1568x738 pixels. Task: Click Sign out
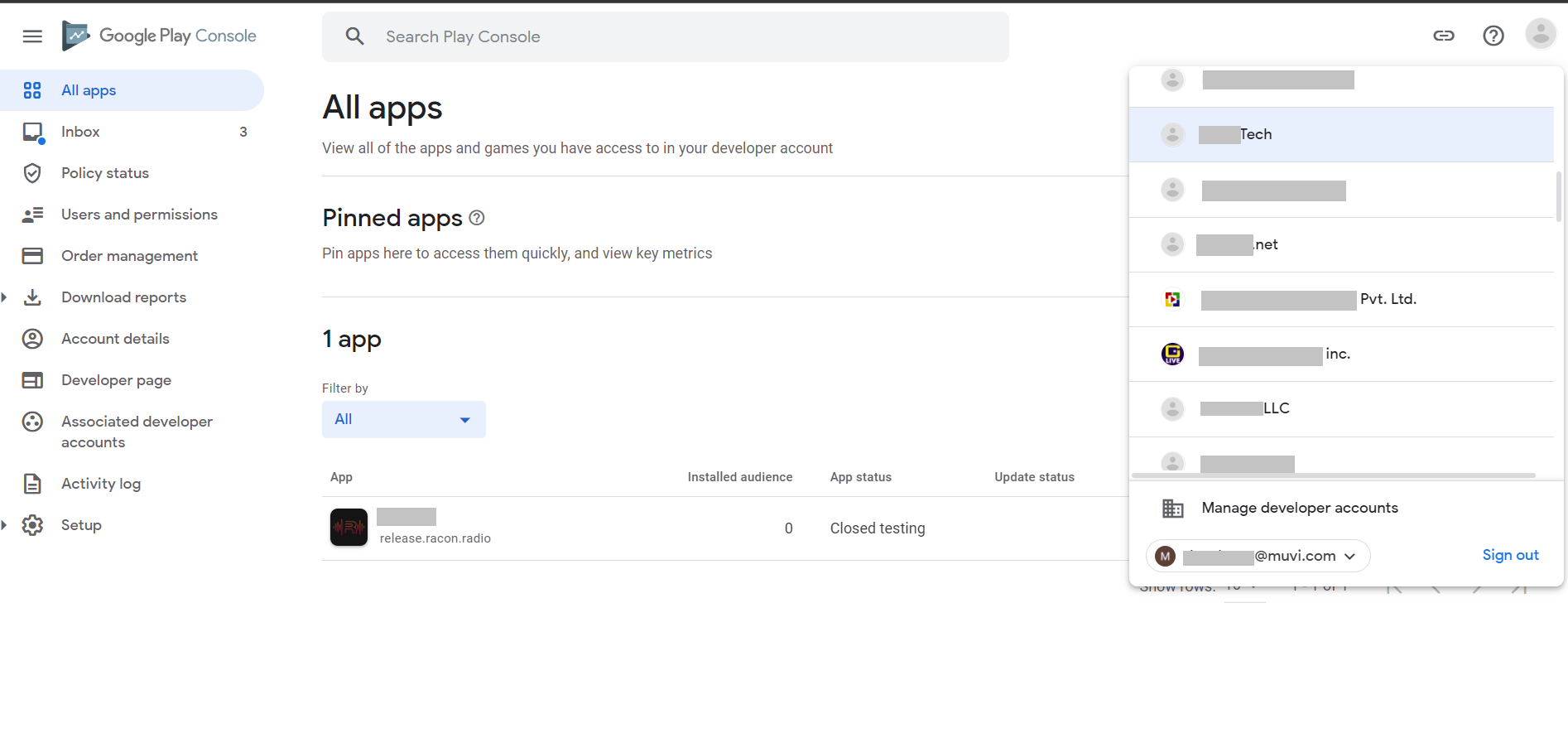coord(1510,555)
